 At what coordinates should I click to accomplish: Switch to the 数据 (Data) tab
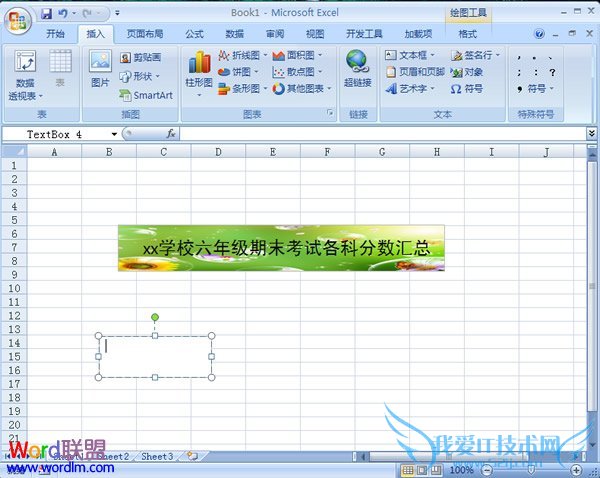pyautogui.click(x=235, y=34)
